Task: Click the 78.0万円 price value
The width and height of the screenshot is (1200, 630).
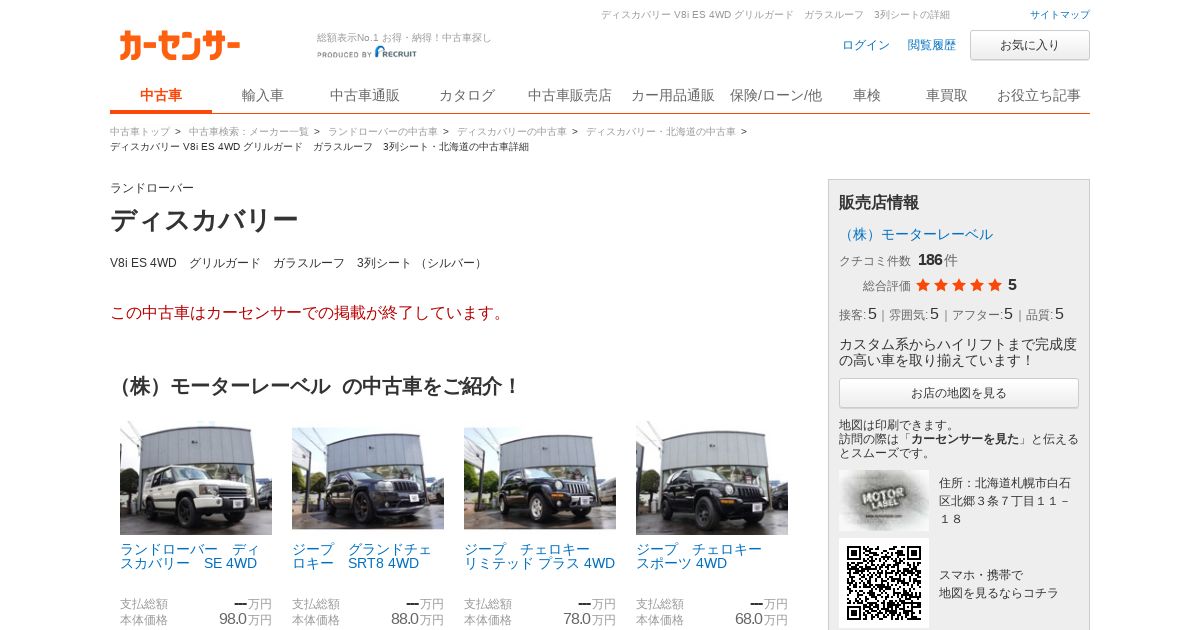Action: coord(589,619)
